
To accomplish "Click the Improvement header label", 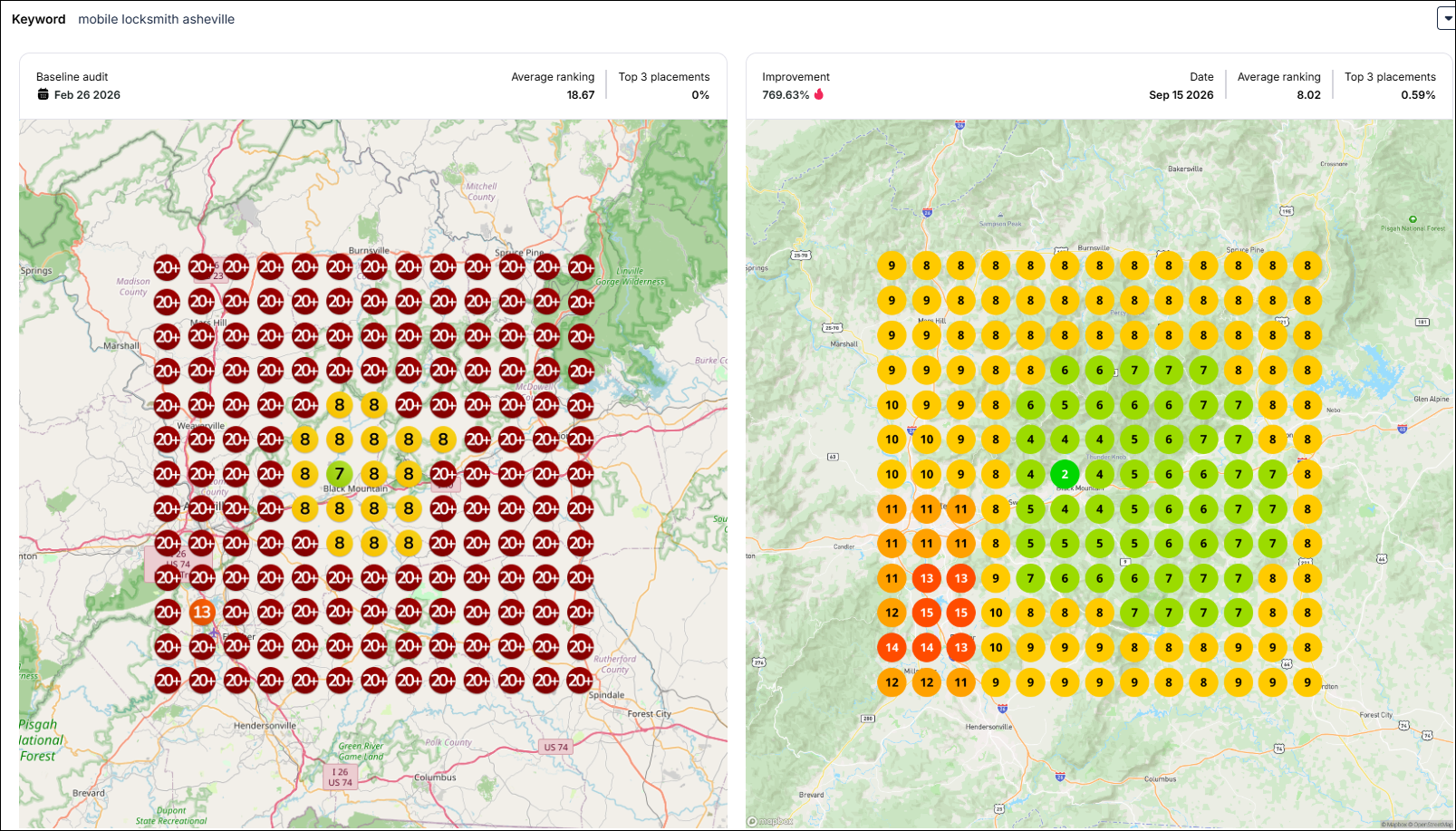I will 795,77.
